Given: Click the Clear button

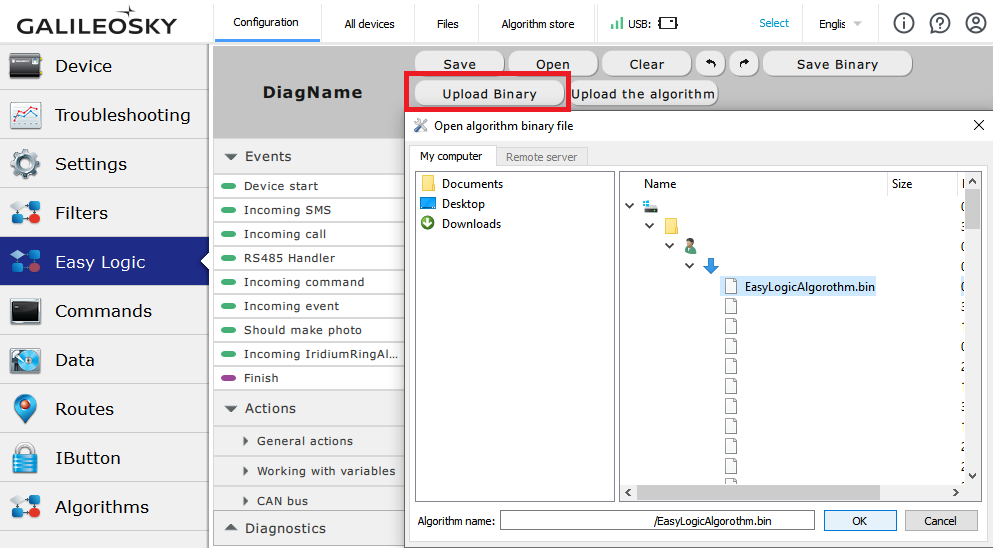Looking at the screenshot, I should click(x=647, y=64).
